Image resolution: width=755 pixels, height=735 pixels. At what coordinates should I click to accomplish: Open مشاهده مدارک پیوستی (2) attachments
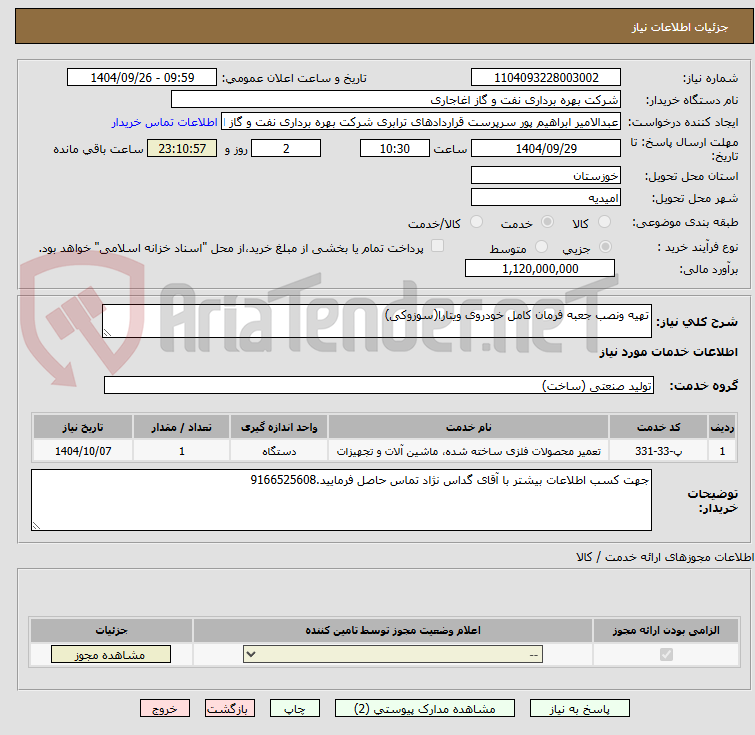(425, 709)
